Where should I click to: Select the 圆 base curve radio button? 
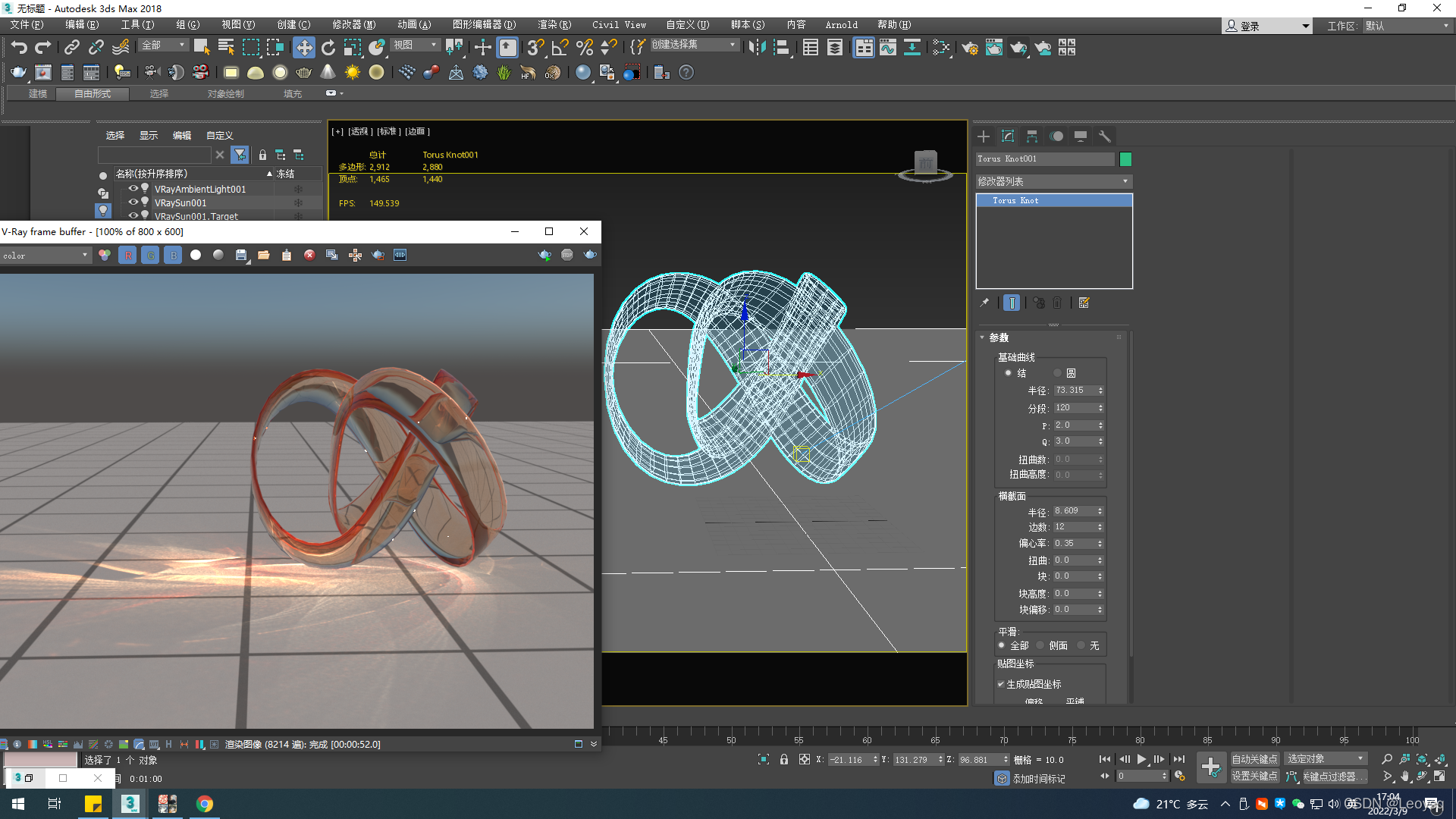tap(1059, 373)
